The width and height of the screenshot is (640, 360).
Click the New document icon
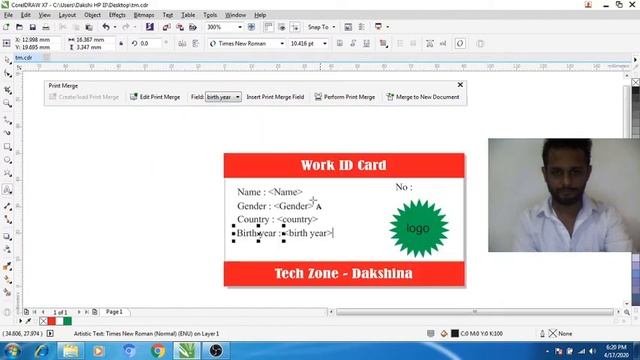point(6,27)
